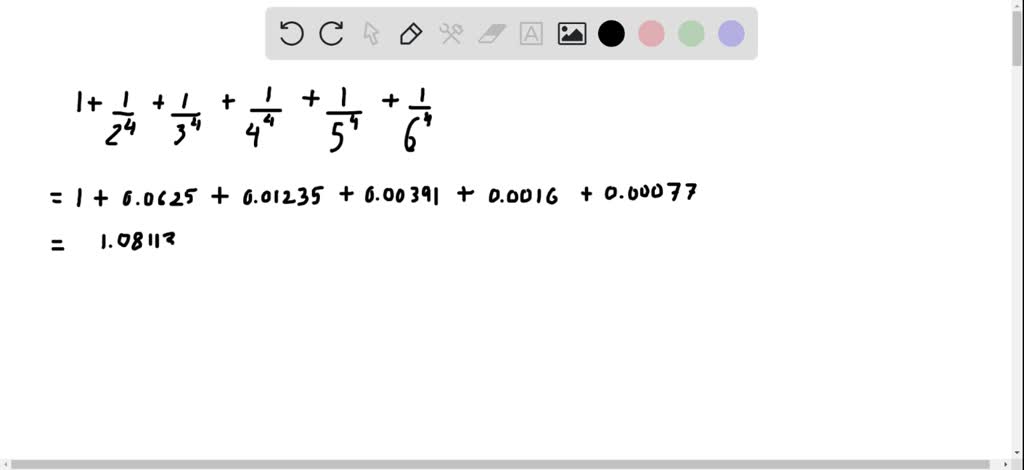Image resolution: width=1024 pixels, height=470 pixels.
Task: Click the vertical scrollbar thumb
Action: [1017, 39]
